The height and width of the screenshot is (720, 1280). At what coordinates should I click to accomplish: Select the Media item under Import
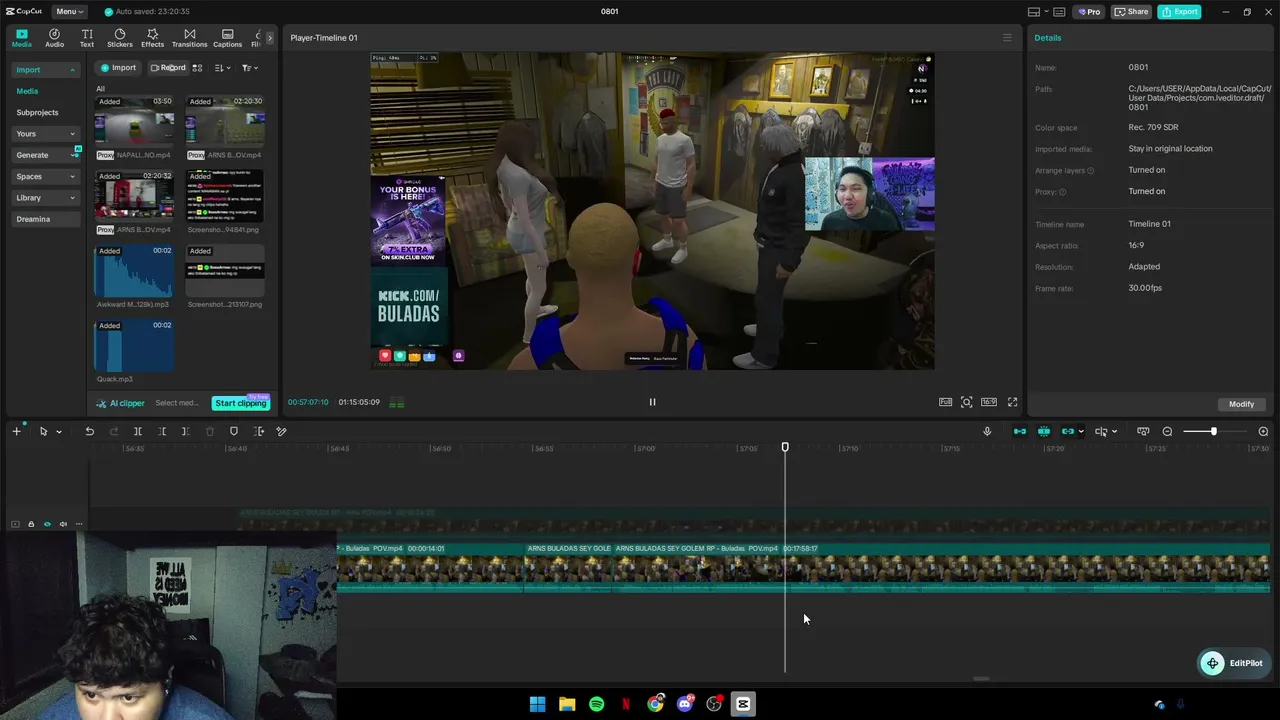point(27,91)
